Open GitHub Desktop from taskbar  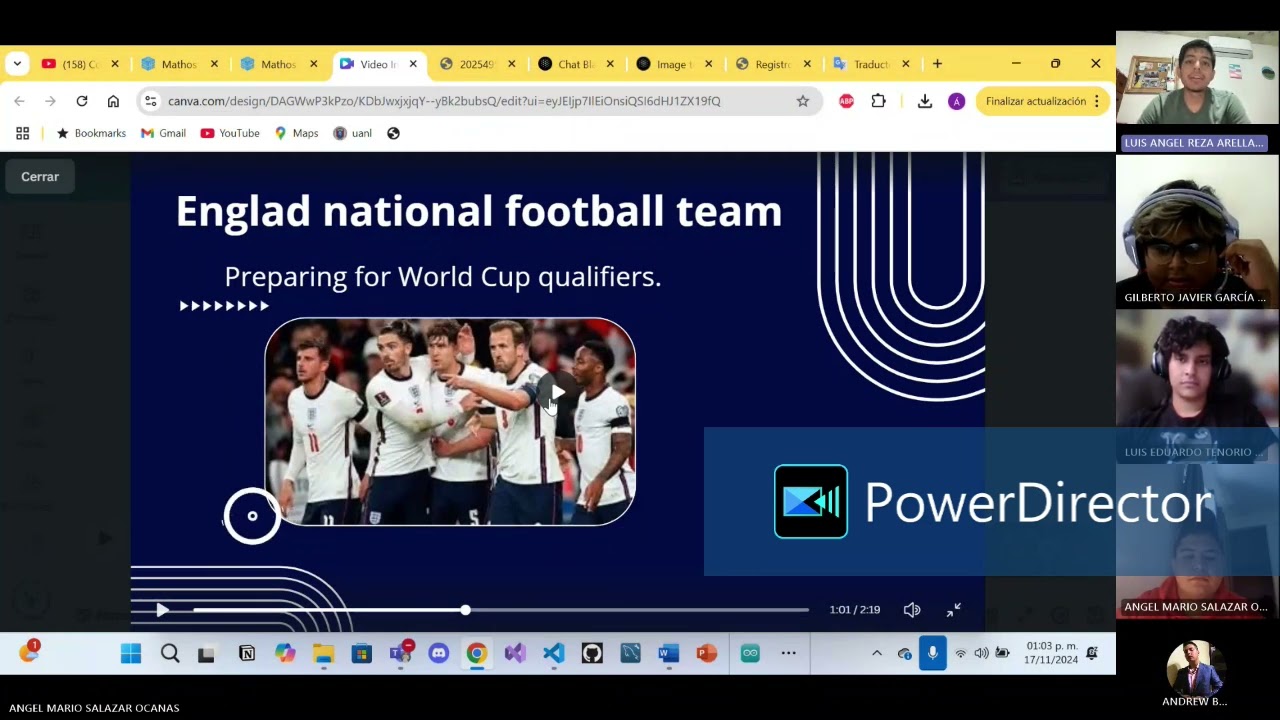pos(592,654)
